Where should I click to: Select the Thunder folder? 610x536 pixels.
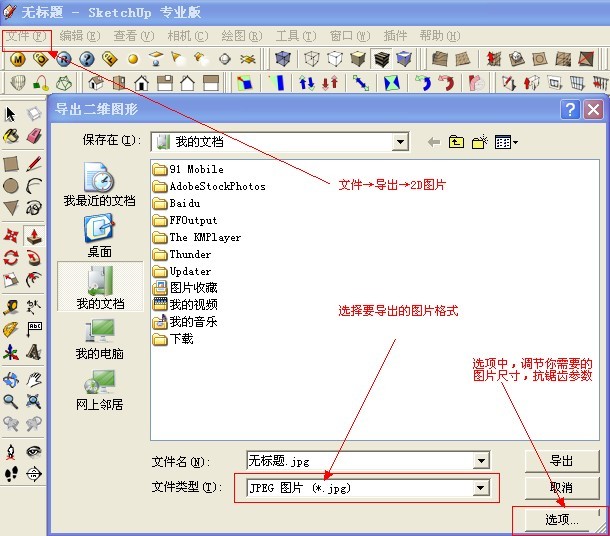(x=182, y=254)
